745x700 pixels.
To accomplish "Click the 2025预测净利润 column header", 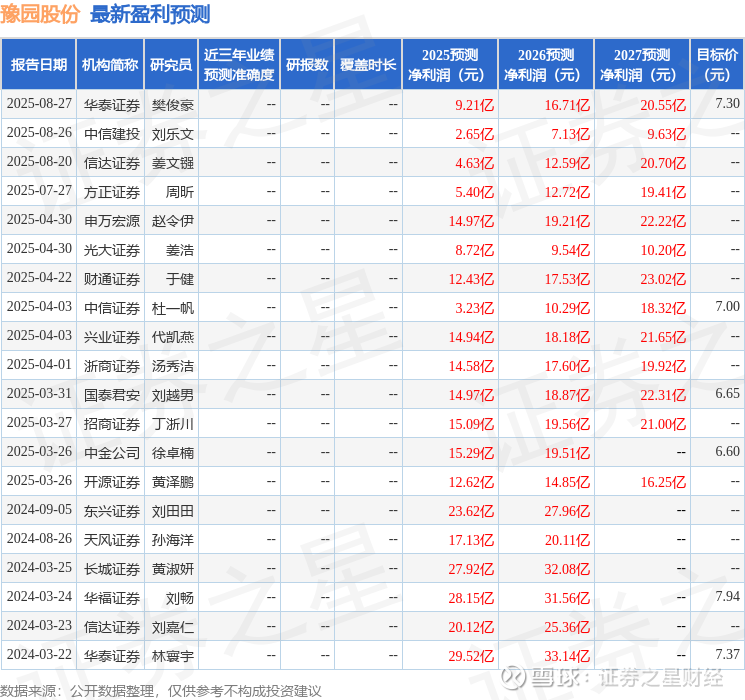I will [x=450, y=65].
